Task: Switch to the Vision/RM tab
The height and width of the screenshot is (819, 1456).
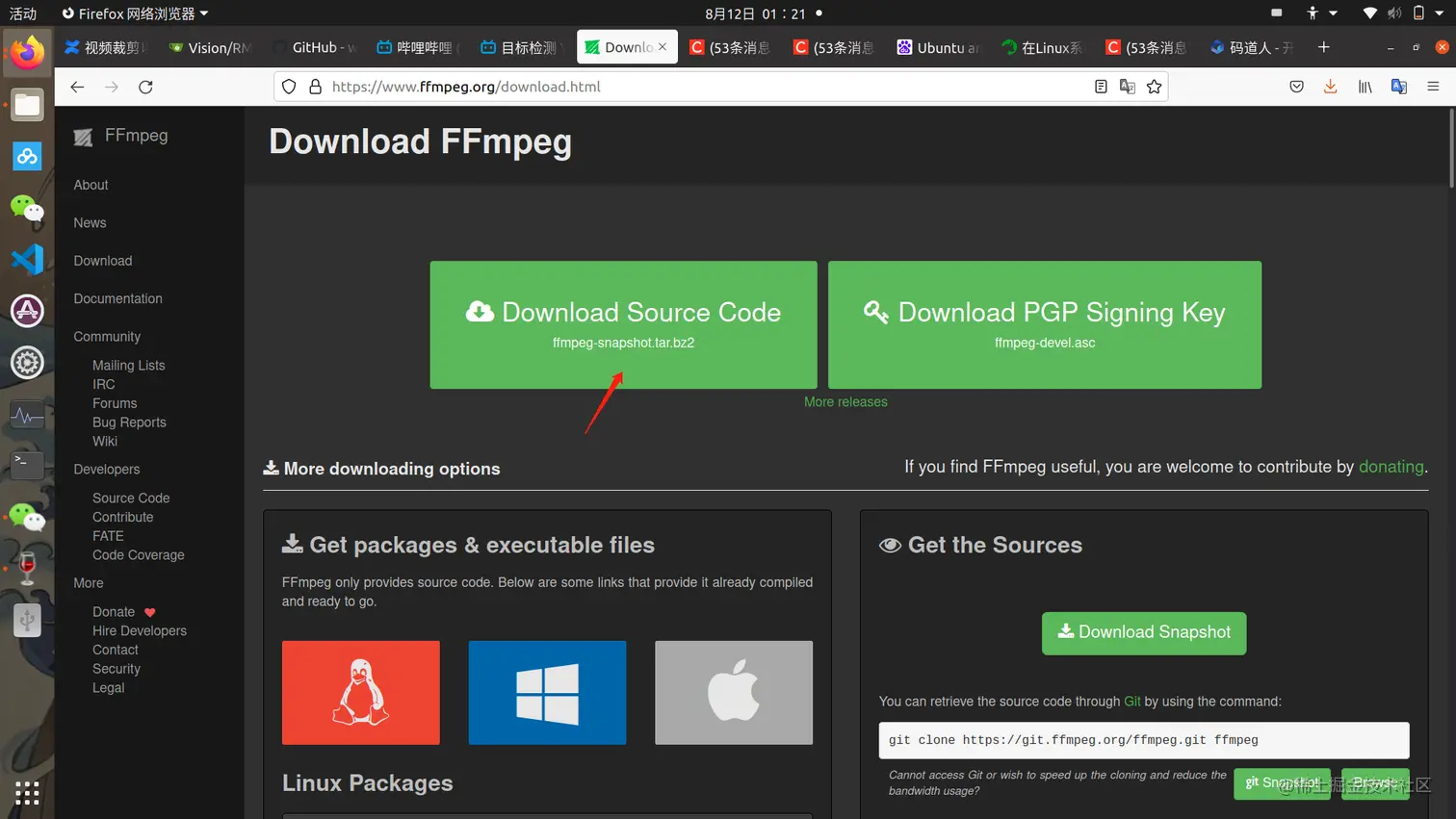Action: (x=210, y=47)
